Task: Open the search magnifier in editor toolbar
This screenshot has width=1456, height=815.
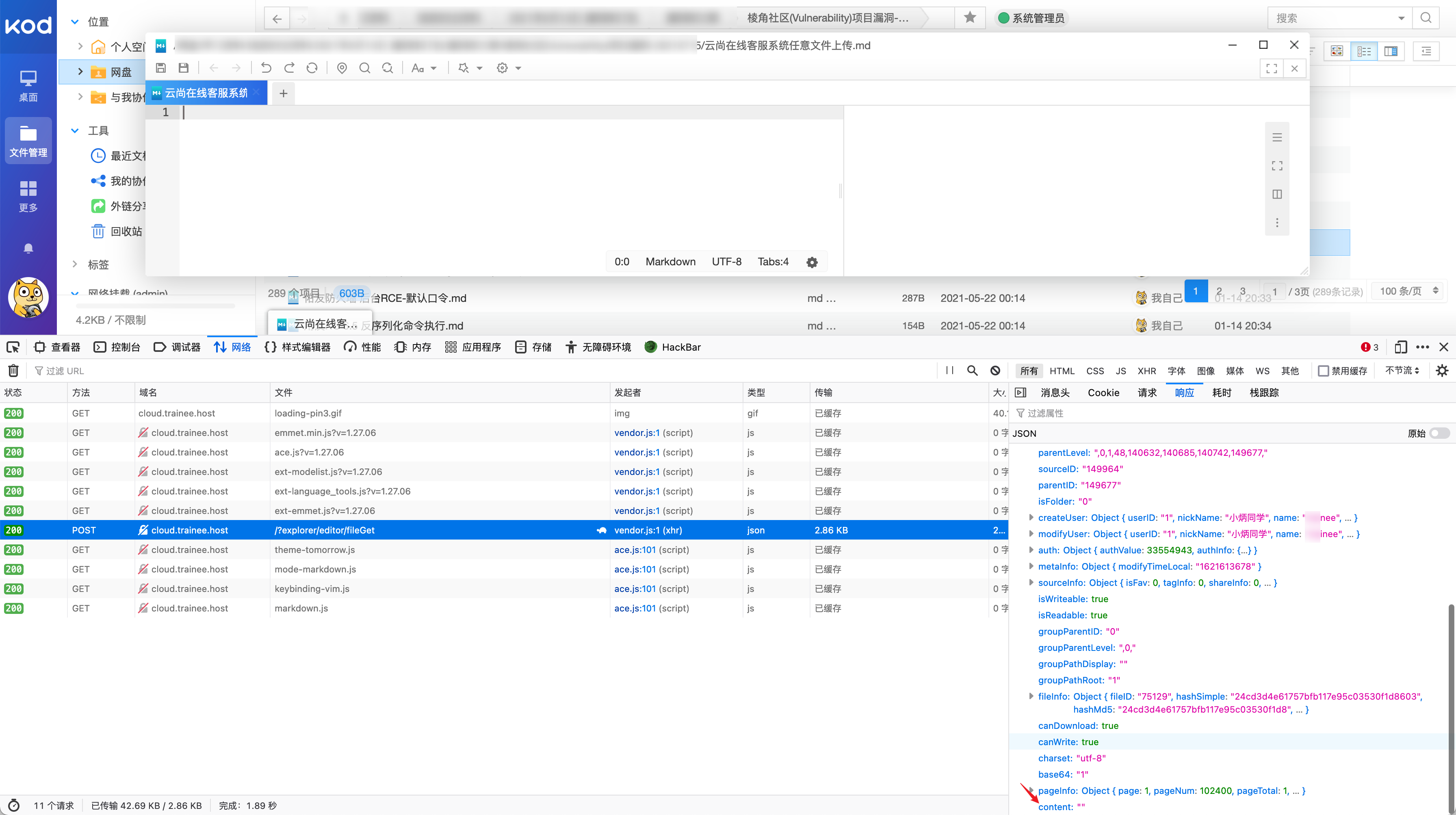Action: (364, 68)
